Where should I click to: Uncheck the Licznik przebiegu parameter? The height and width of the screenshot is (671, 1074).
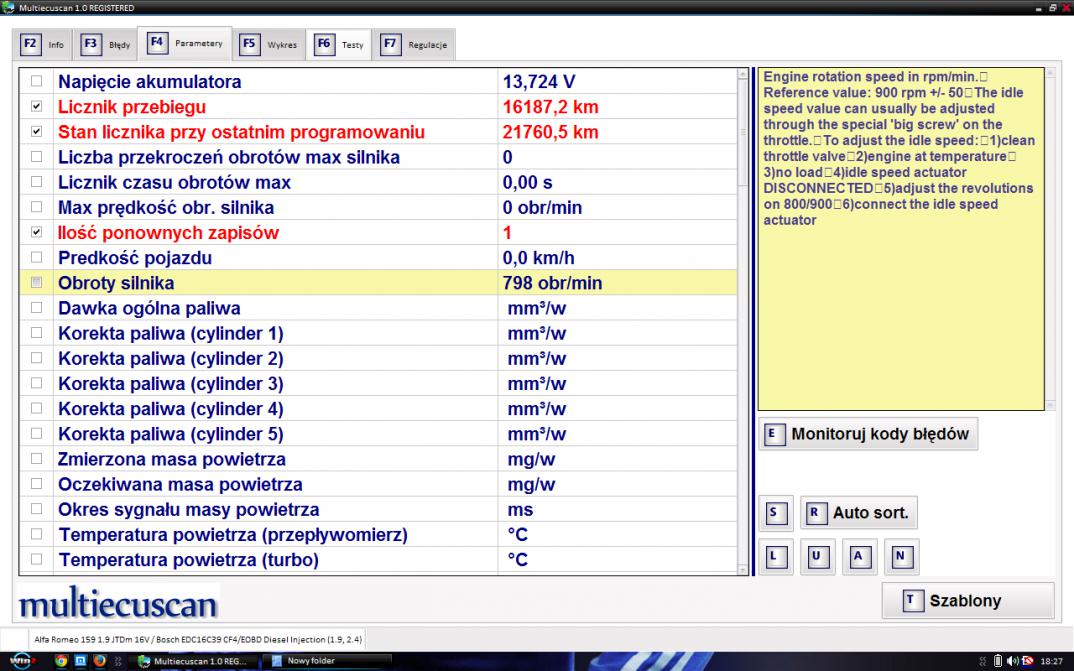click(37, 107)
